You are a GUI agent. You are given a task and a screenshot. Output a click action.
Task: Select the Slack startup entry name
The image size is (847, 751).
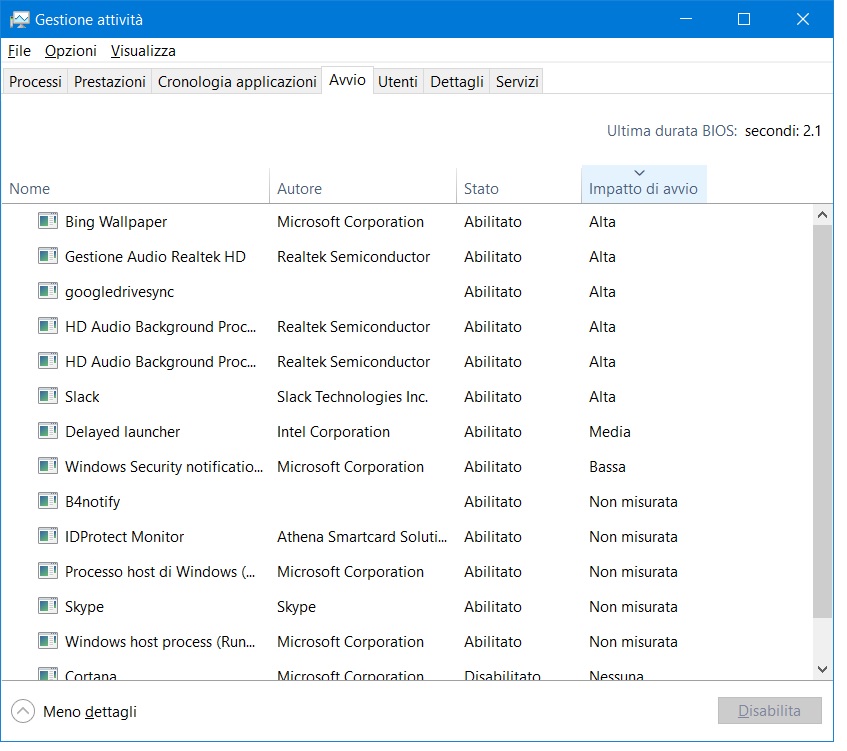click(82, 397)
